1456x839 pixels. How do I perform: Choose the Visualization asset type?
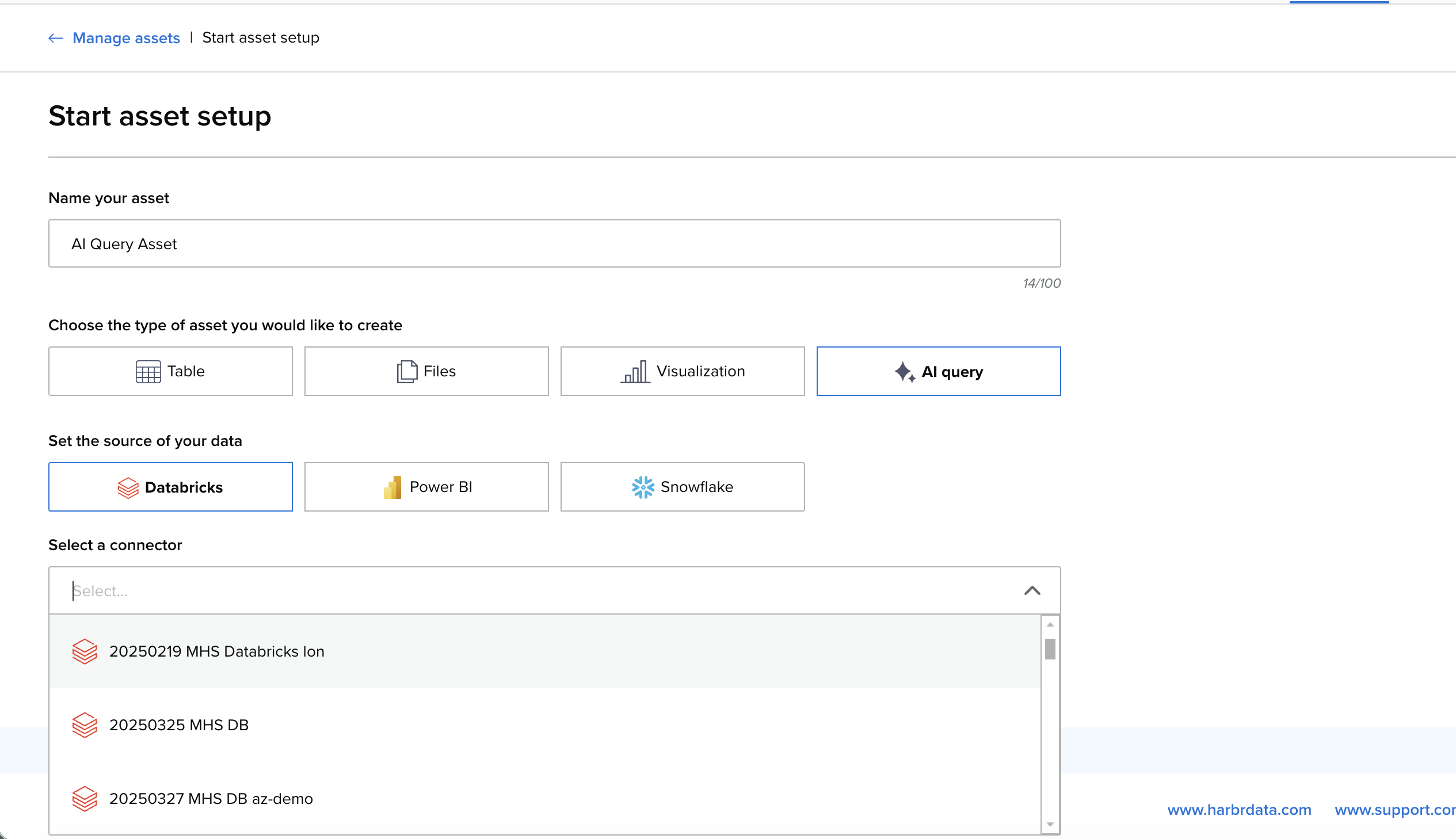(x=682, y=371)
